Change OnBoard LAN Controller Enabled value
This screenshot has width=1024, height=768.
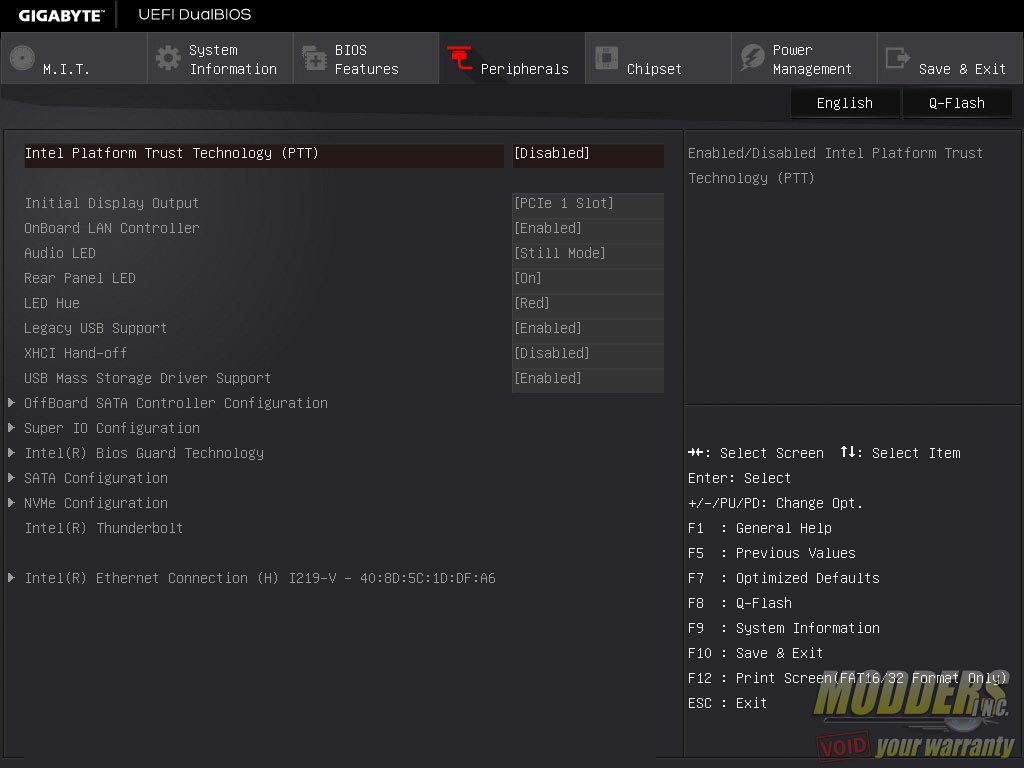point(588,229)
